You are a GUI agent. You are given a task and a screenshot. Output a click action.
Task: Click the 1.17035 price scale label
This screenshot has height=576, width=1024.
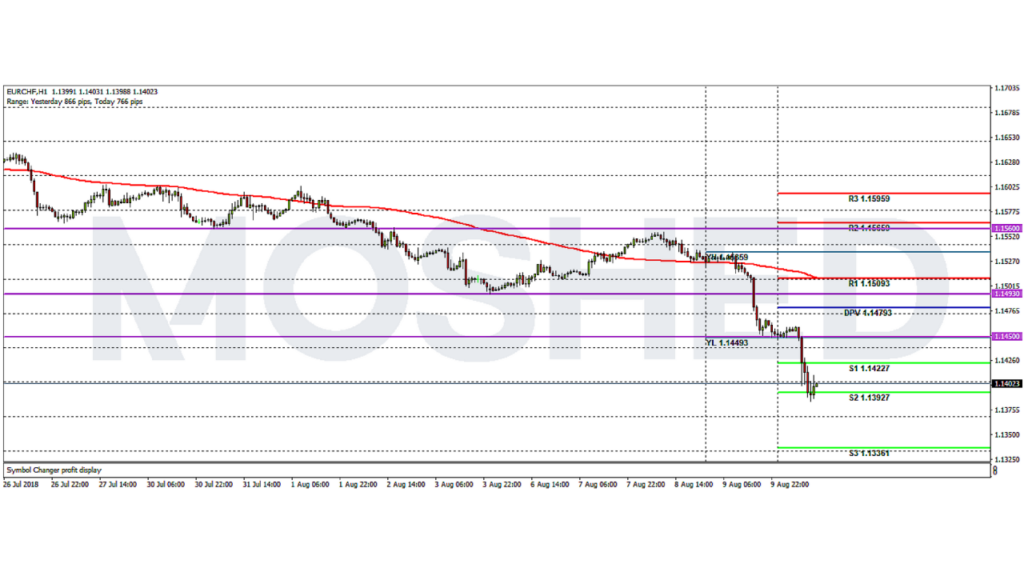click(x=1006, y=88)
